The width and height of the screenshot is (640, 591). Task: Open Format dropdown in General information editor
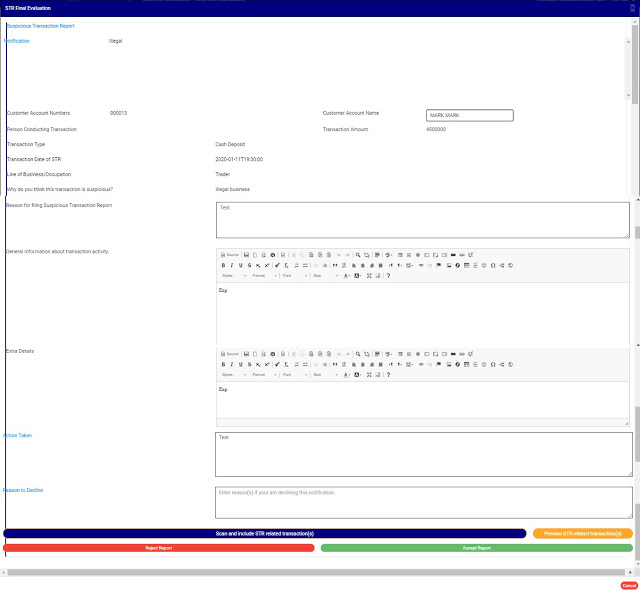[263, 275]
